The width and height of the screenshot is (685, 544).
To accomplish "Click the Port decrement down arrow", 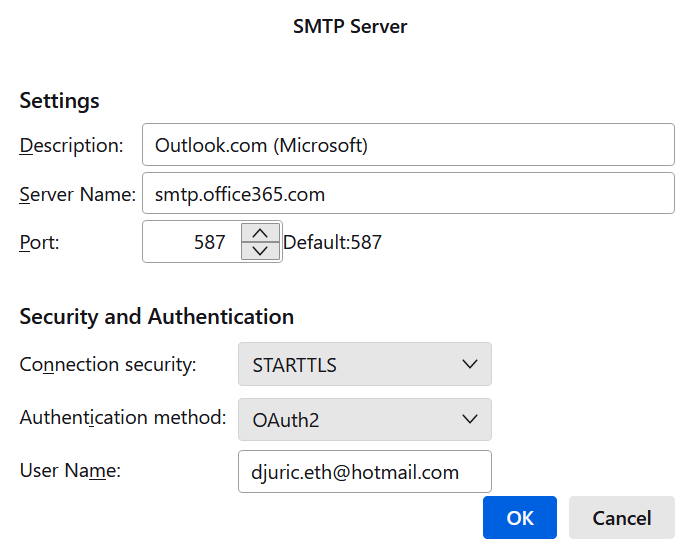I will [260, 250].
